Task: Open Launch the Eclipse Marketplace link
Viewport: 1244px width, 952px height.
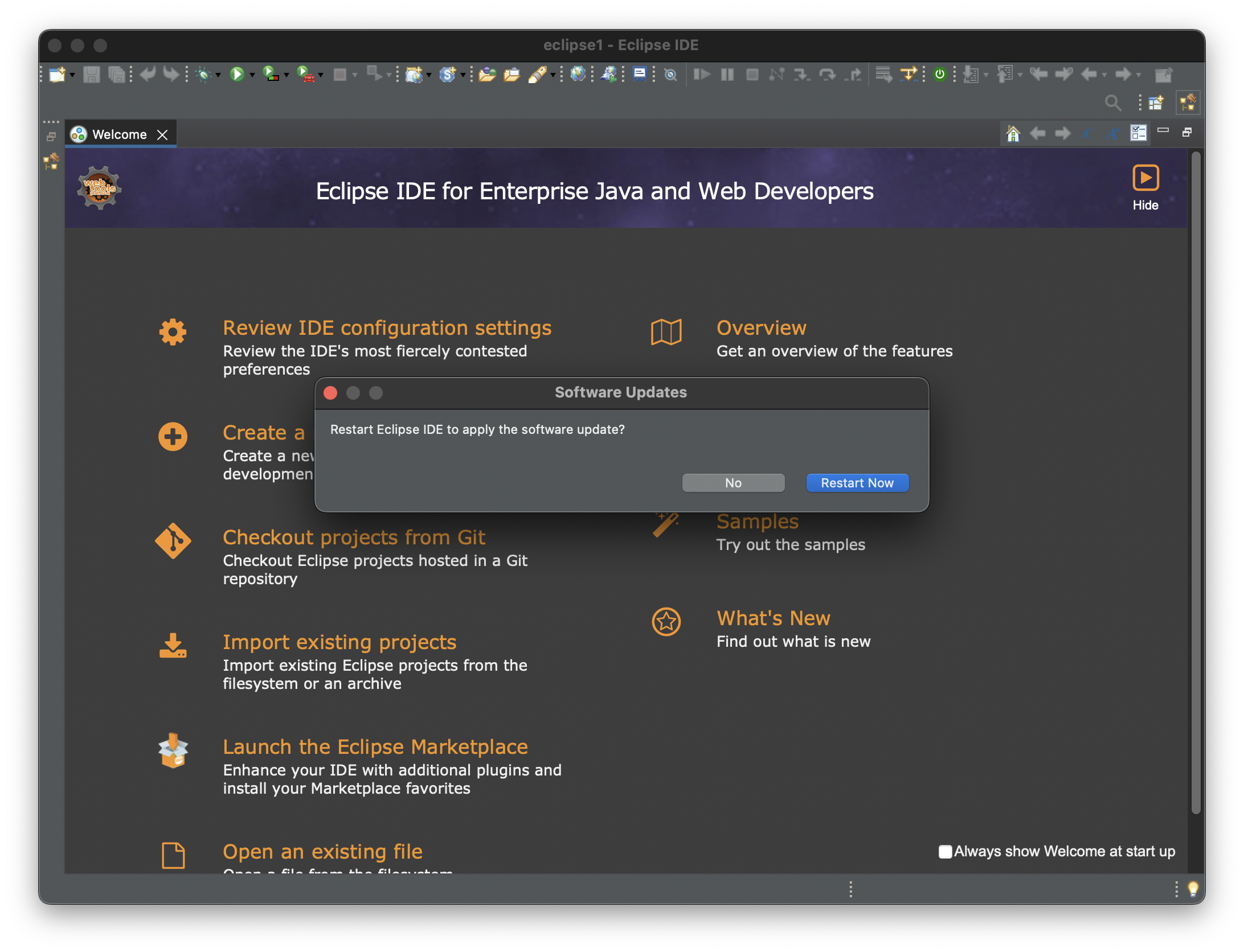Action: (x=375, y=746)
